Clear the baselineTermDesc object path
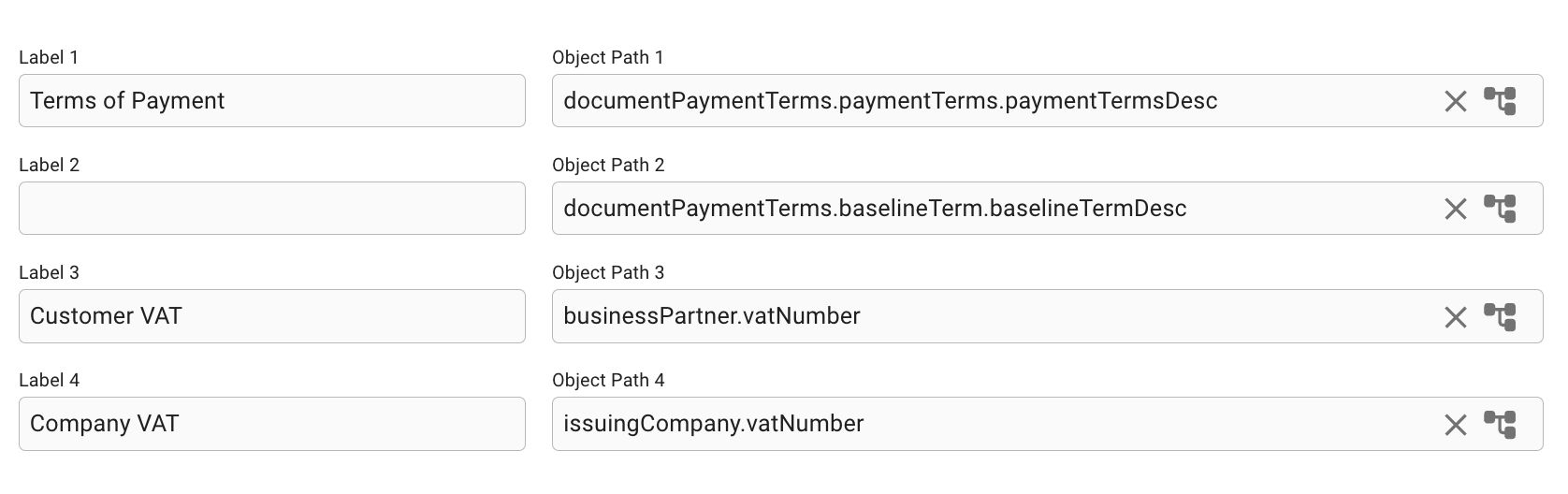The width and height of the screenshot is (1568, 494). pos(1455,209)
